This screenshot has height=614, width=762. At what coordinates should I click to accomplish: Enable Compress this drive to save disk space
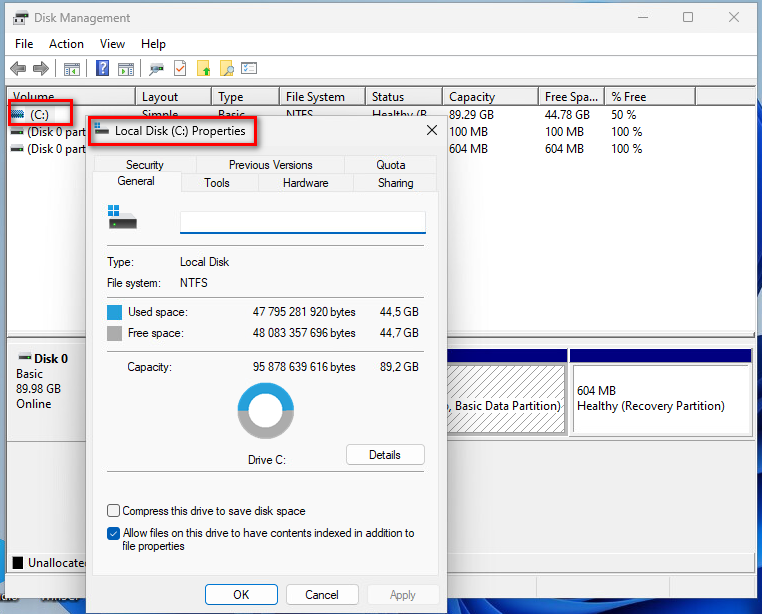click(x=113, y=510)
